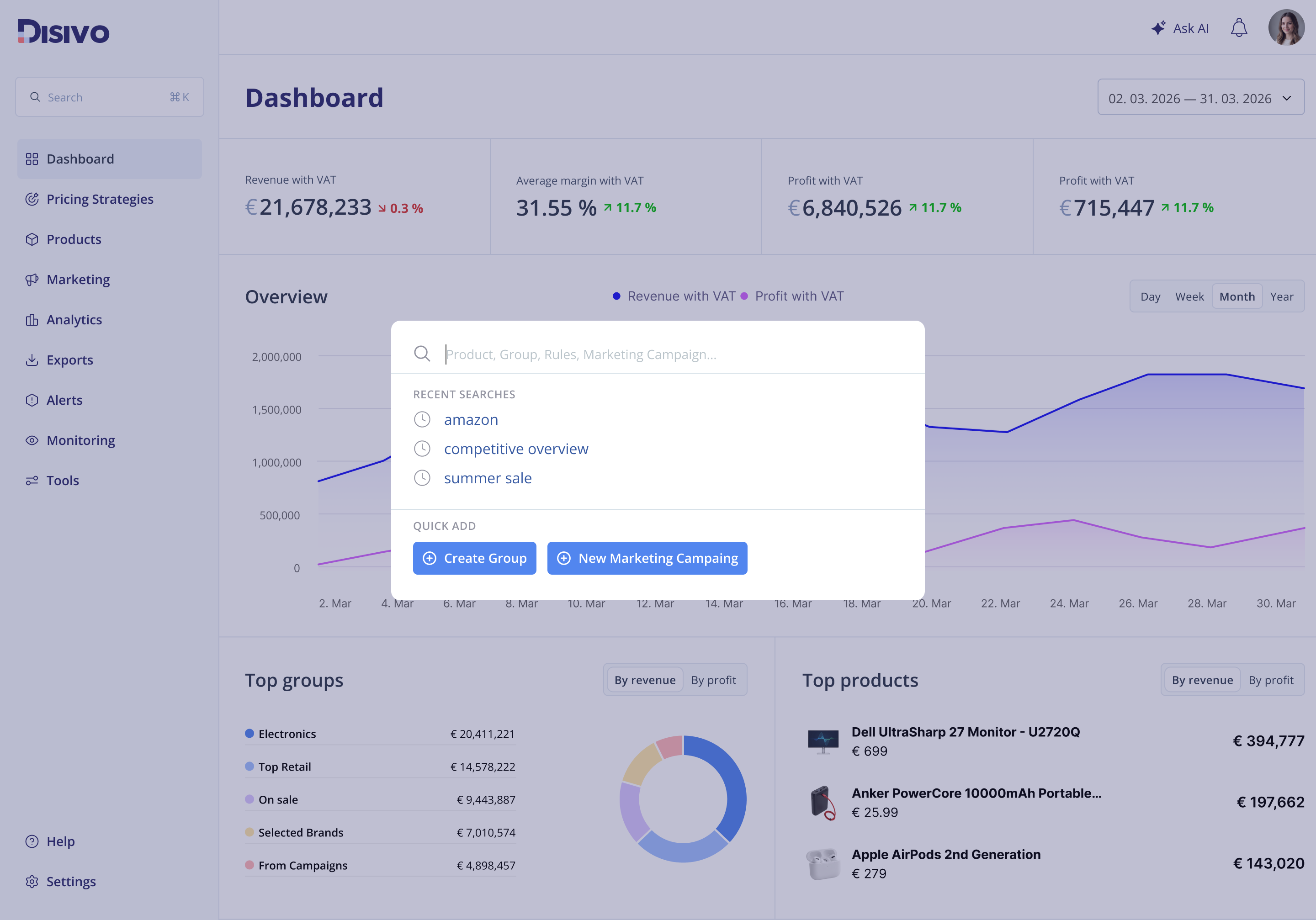
Task: Click the Create Group button
Action: click(475, 558)
